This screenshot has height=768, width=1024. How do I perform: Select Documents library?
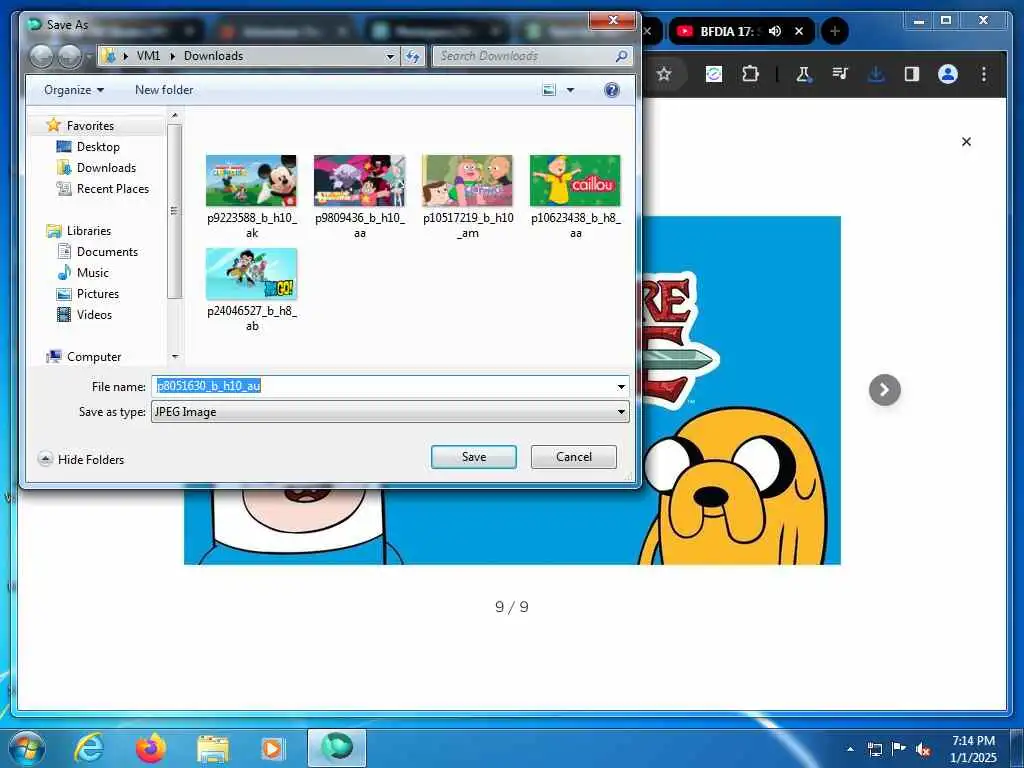pyautogui.click(x=107, y=251)
